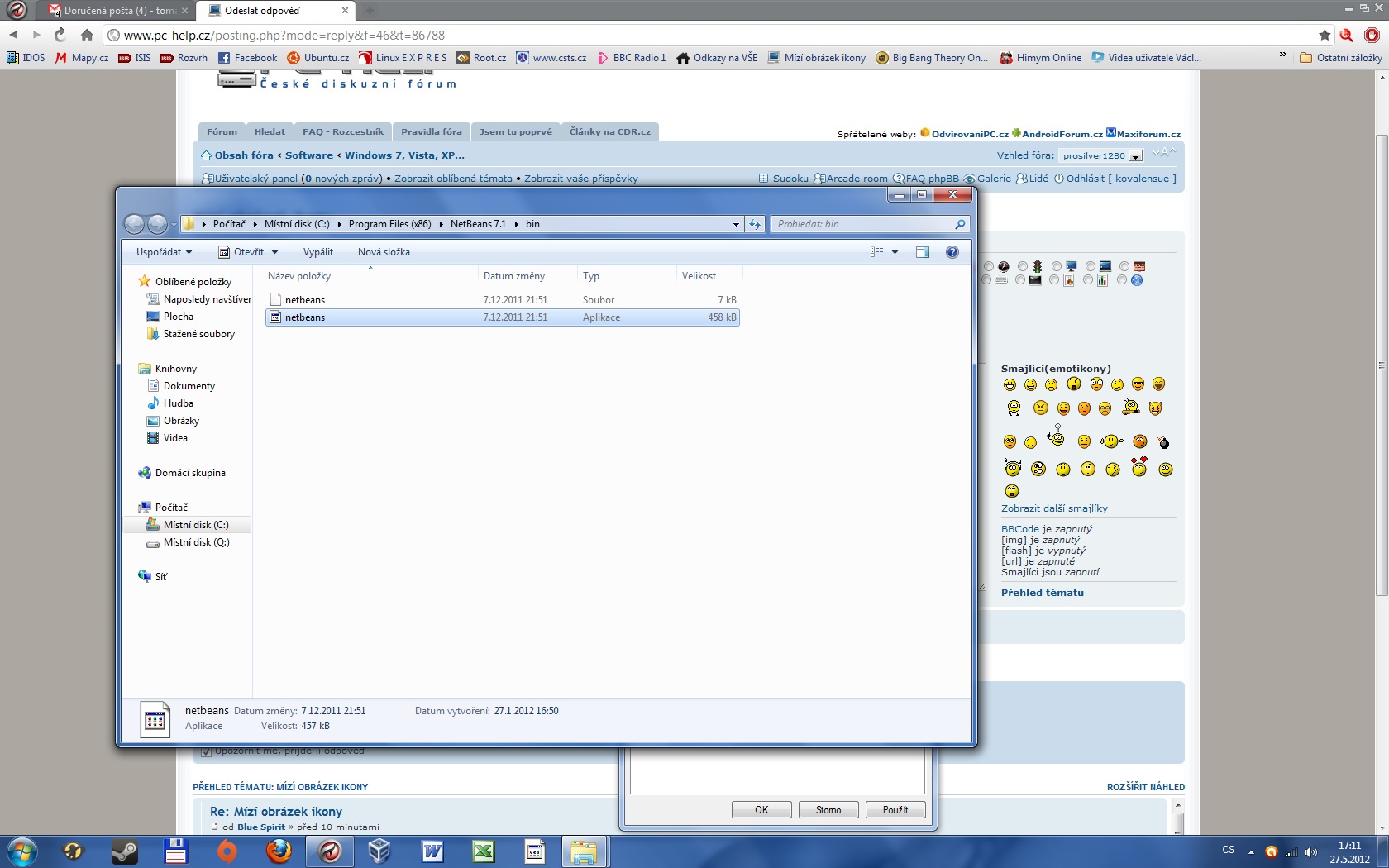Select Místní disk (Q:) in navigation pane
Viewport: 1389px width, 868px height.
[x=196, y=542]
